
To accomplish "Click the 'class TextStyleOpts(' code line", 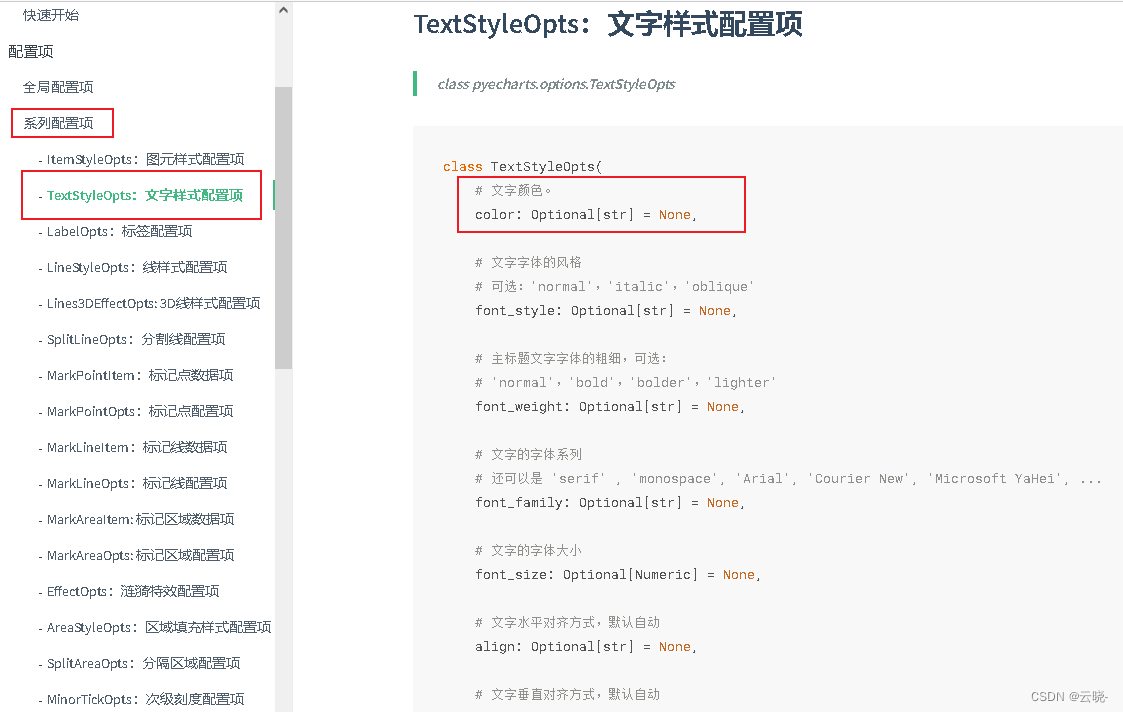I will pyautogui.click(x=522, y=166).
